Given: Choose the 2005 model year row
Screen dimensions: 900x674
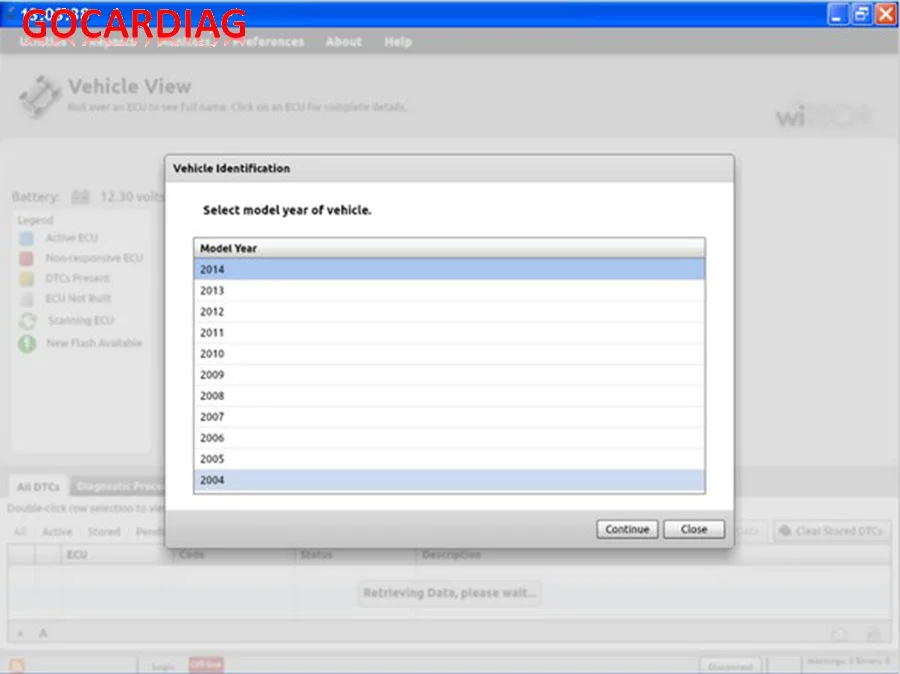Looking at the screenshot, I should coord(449,459).
